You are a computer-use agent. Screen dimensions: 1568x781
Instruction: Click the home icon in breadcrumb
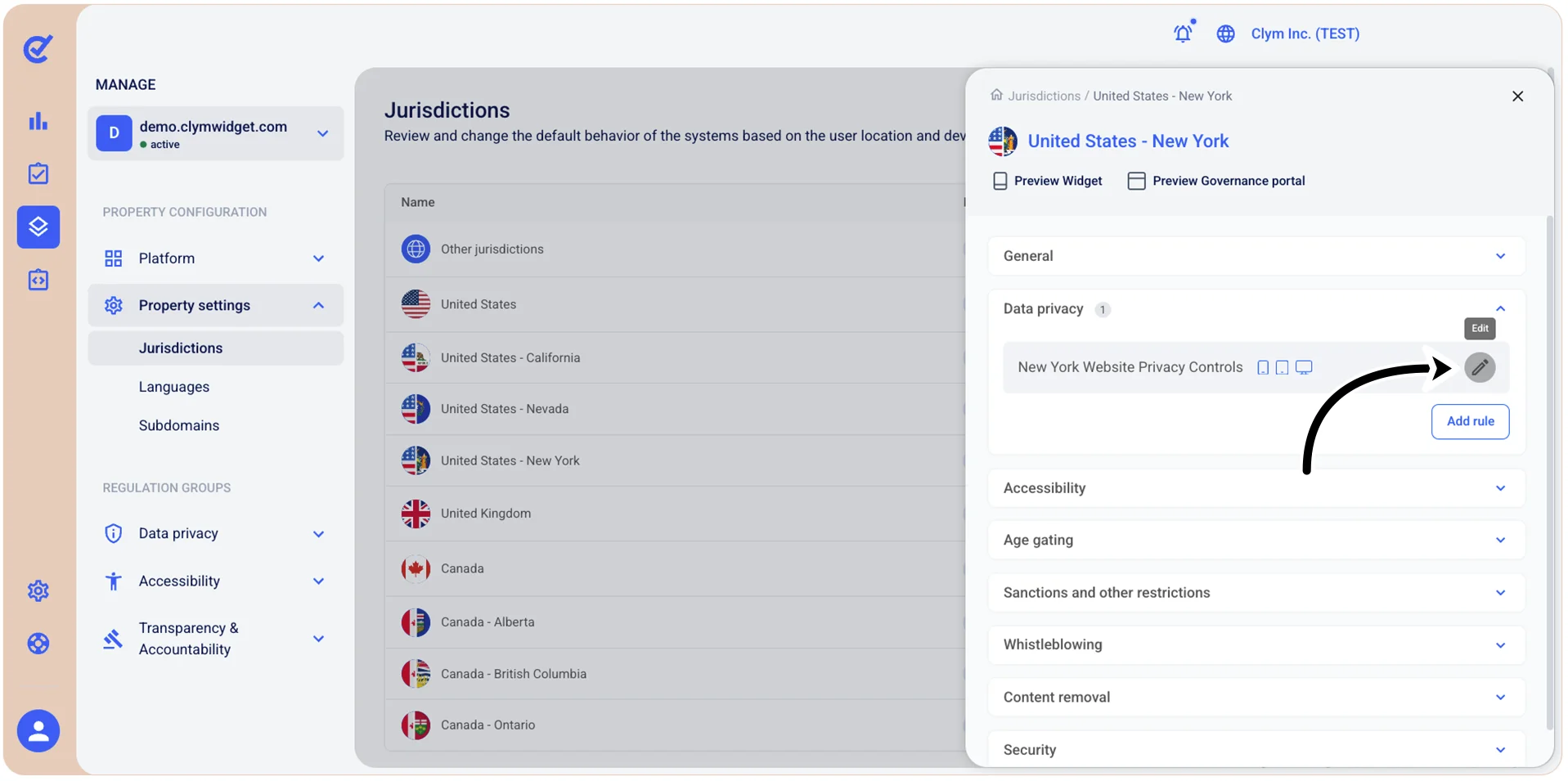pyautogui.click(x=996, y=95)
